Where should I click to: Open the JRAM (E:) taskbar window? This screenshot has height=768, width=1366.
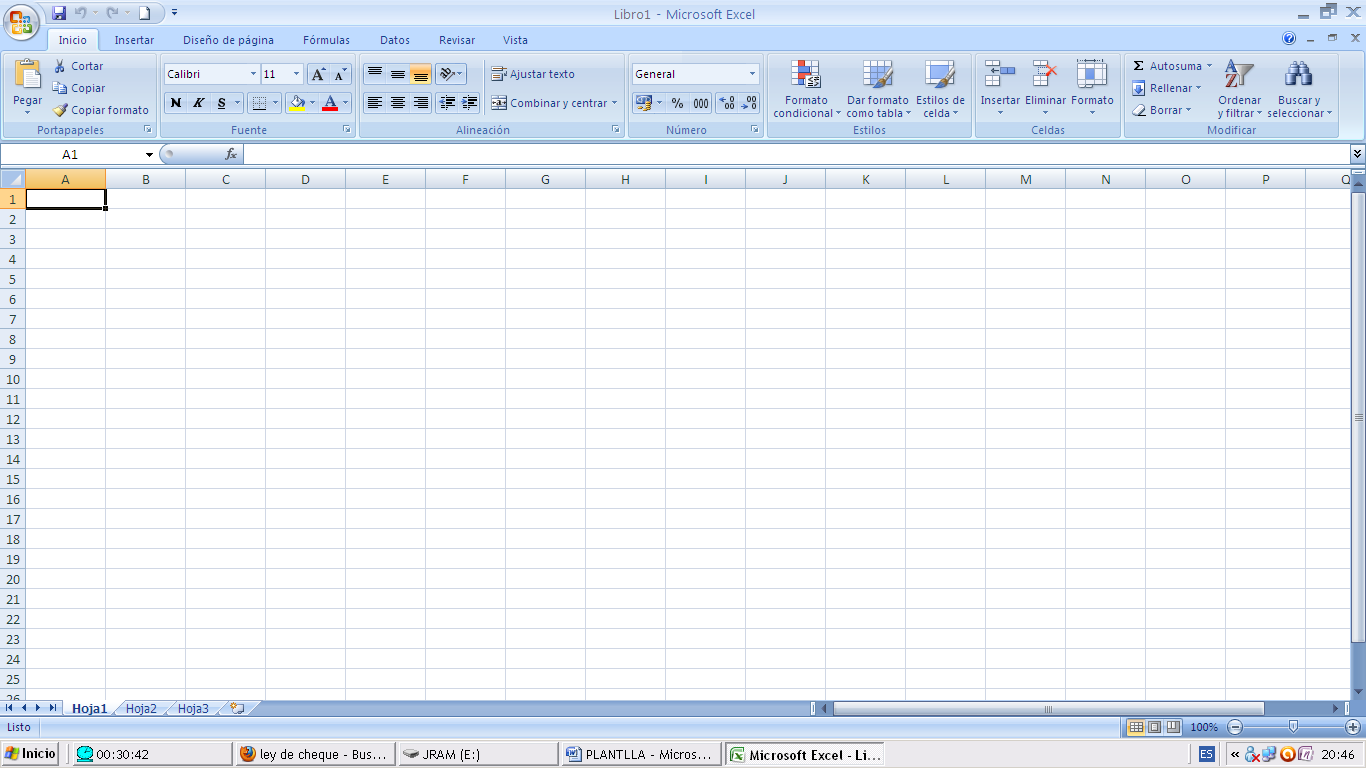pos(478,755)
